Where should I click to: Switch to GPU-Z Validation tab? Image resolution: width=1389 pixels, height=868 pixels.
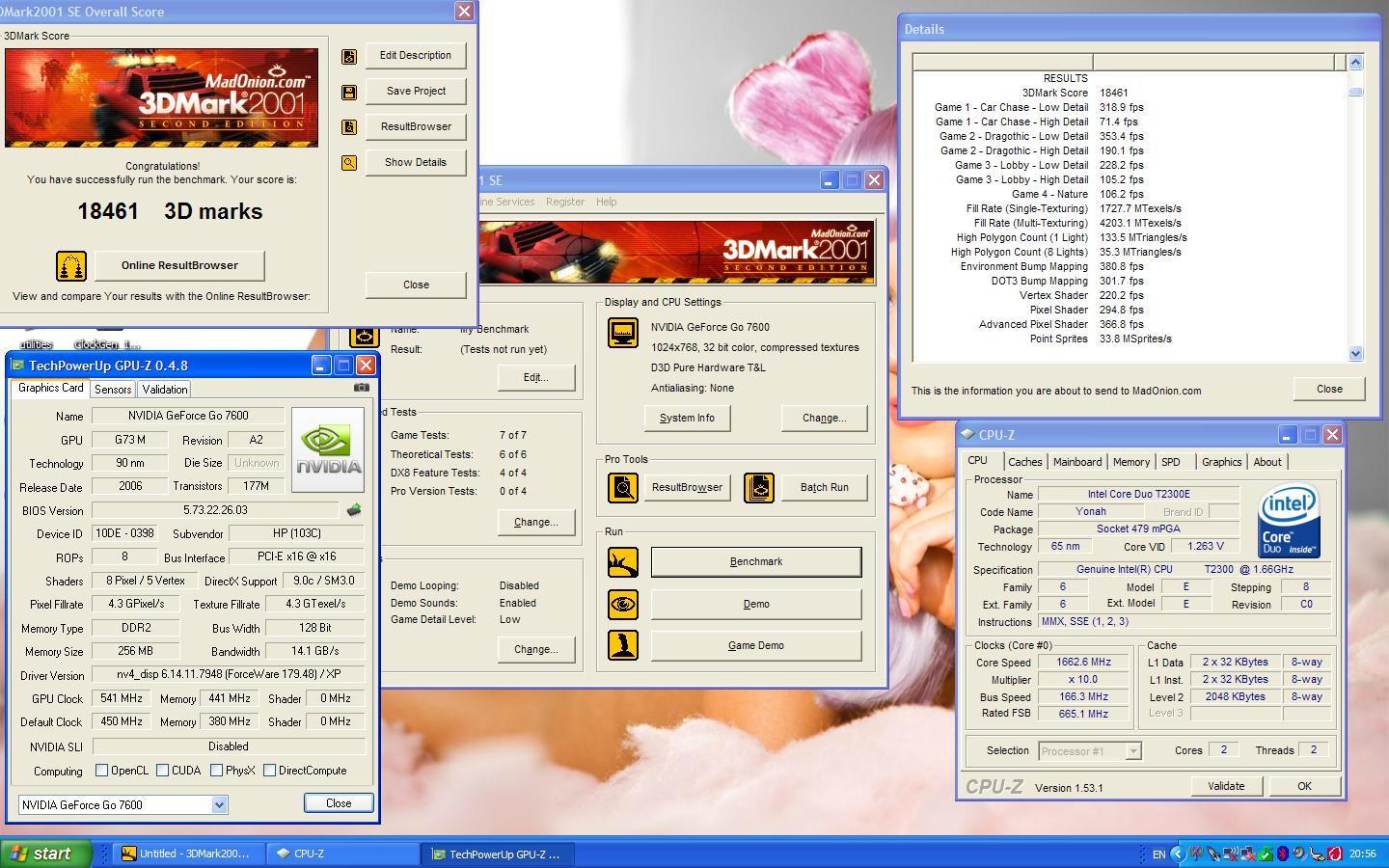coord(164,390)
